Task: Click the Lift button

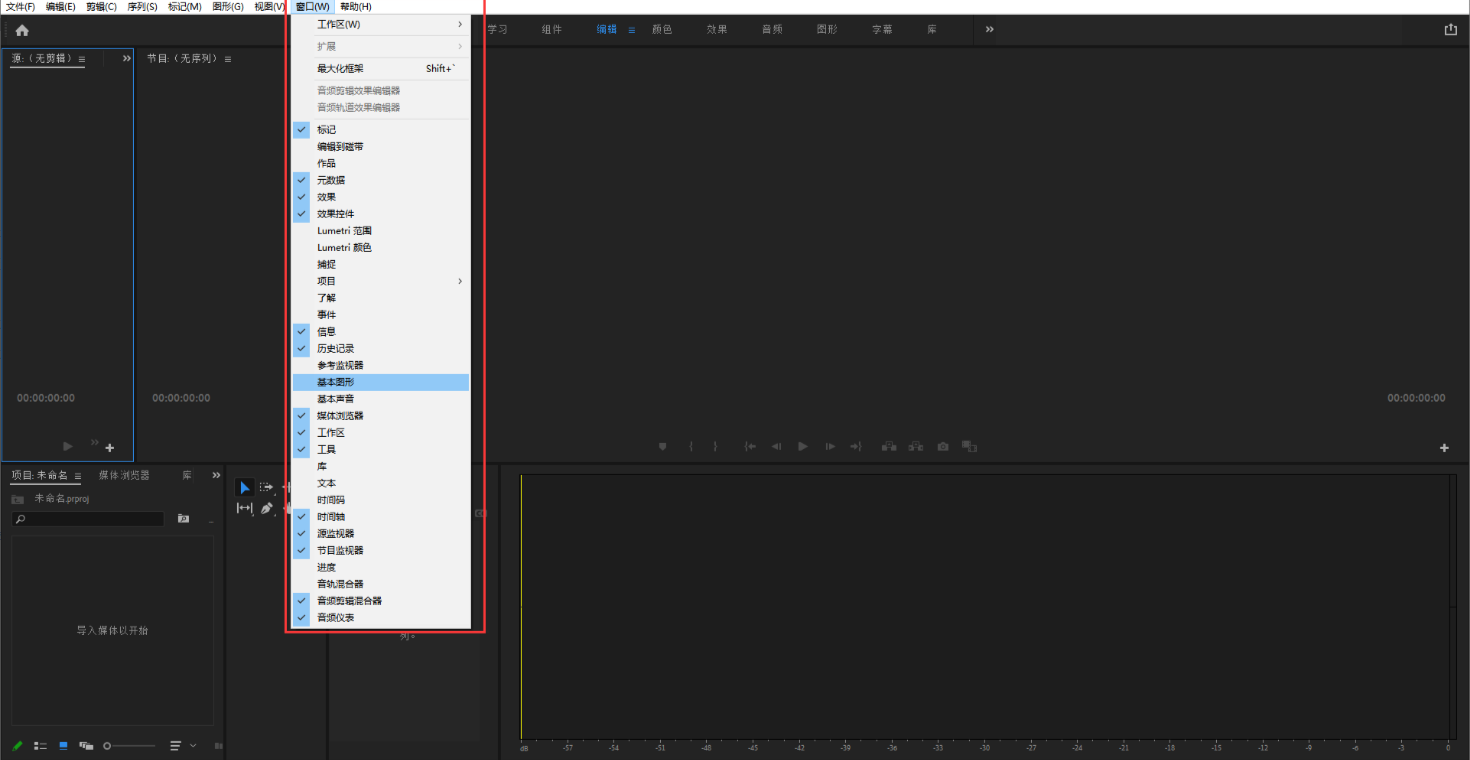Action: (889, 447)
